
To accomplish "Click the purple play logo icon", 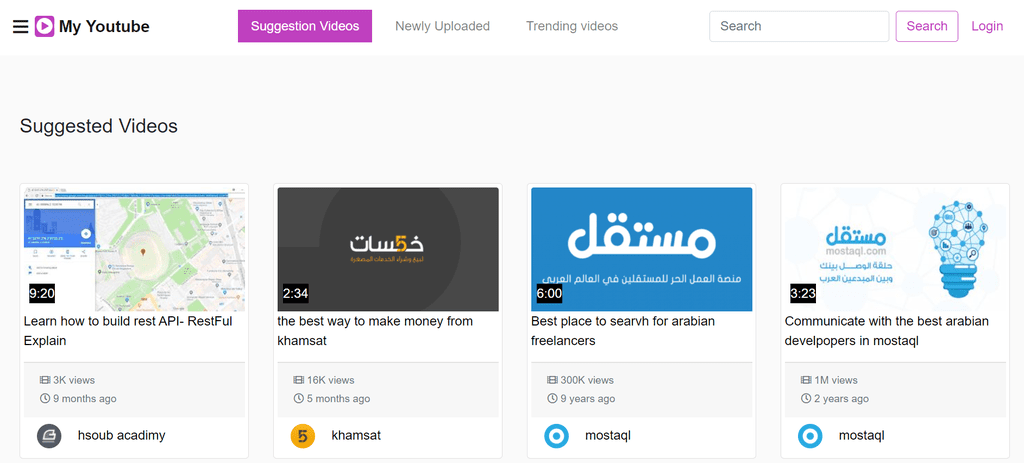I will [x=44, y=26].
